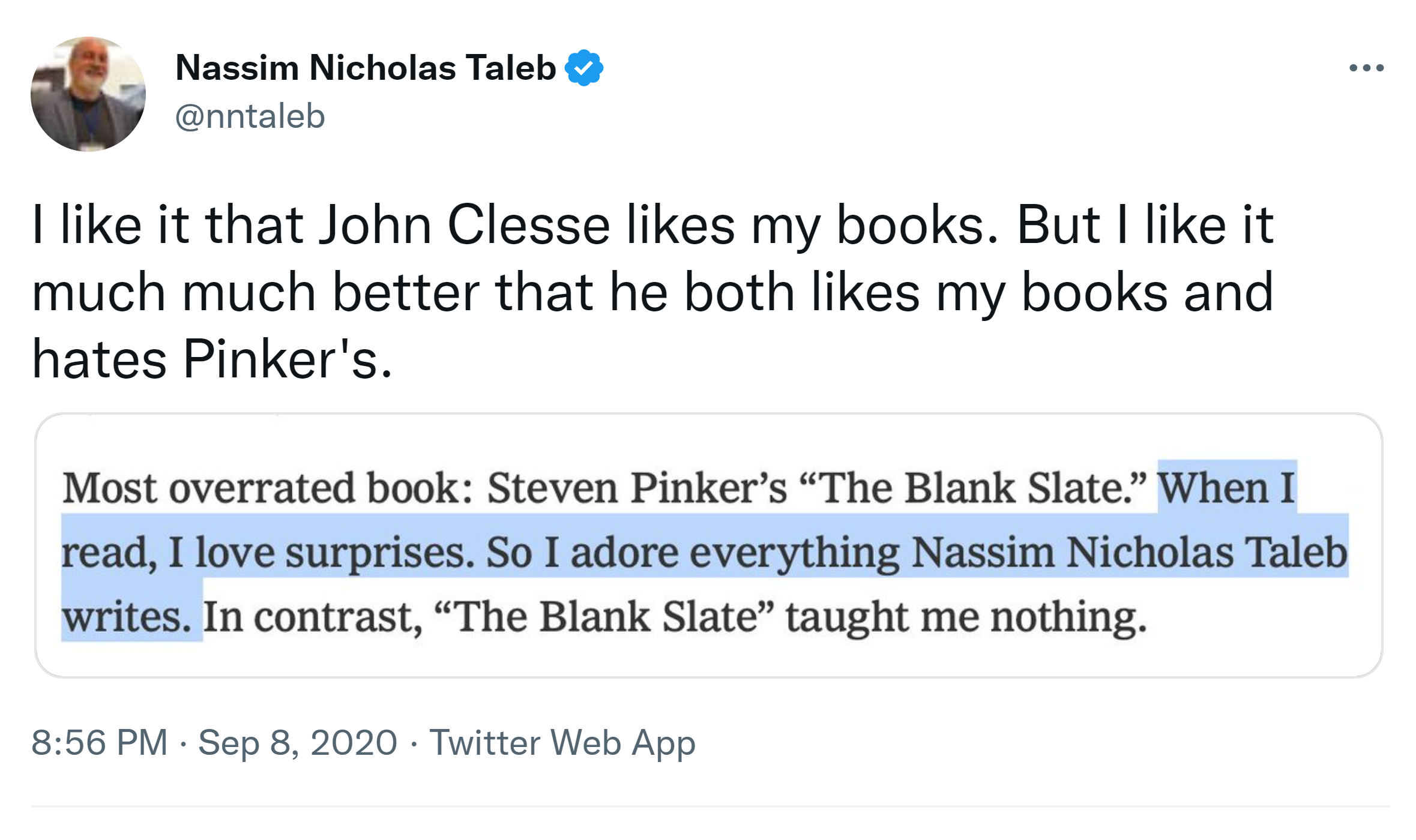Click the 'hates Pinker's.' line of the tweet
Image resolution: width=1416 pixels, height=840 pixels.
(212, 359)
